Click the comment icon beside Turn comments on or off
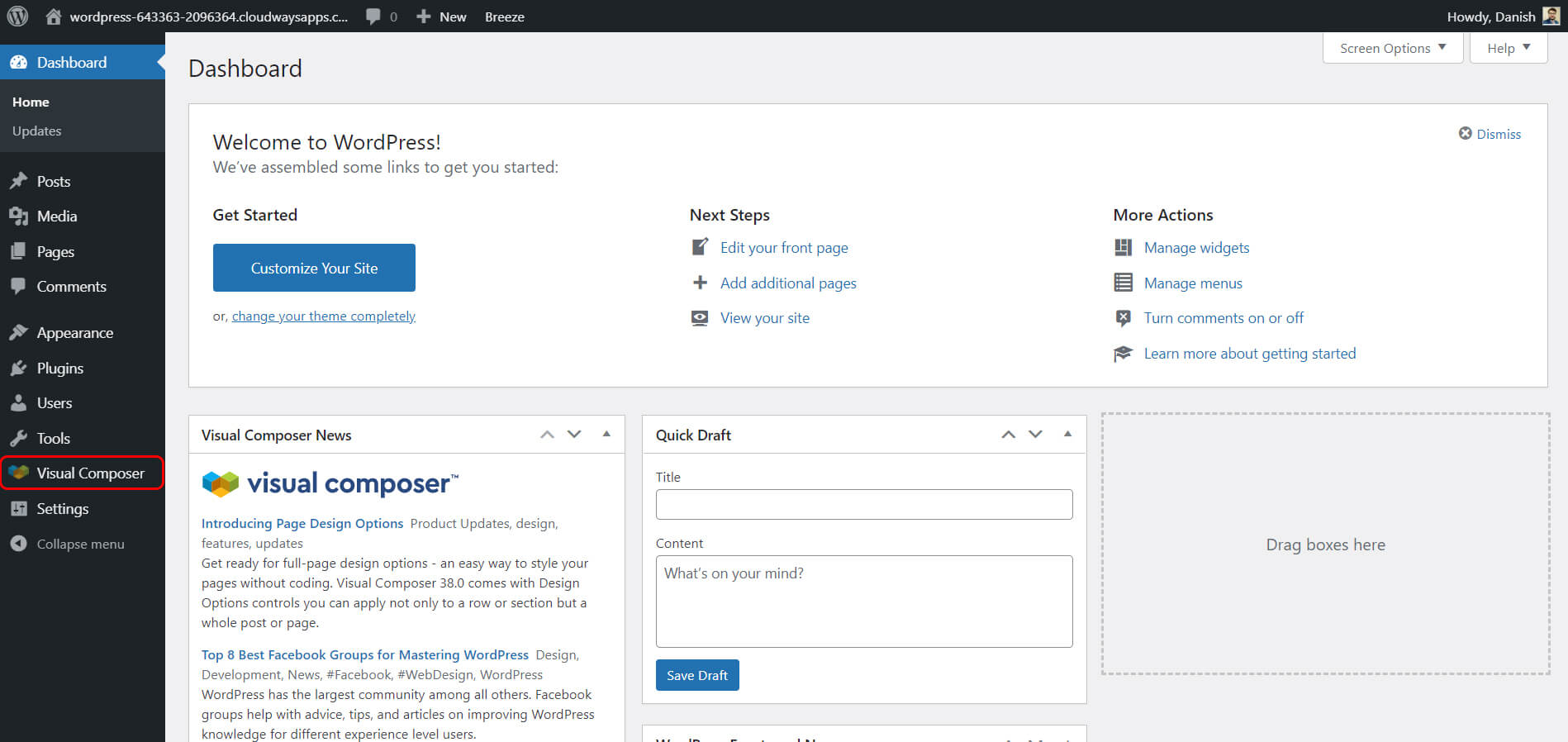 click(x=1123, y=318)
